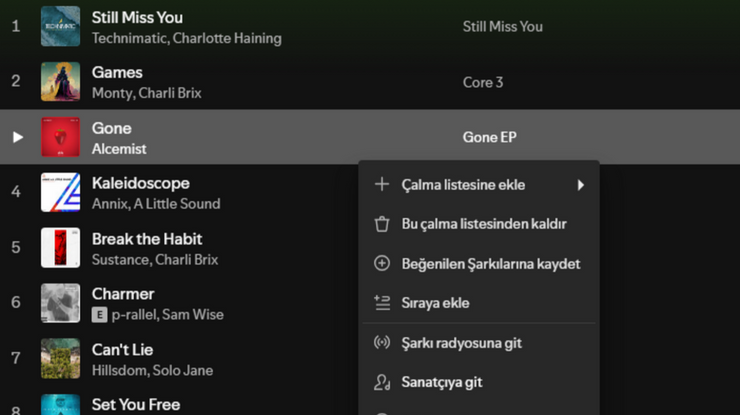Screen dimensions: 740x415
Task: Open the Break the Habit track title
Action: pyautogui.click(x=147, y=239)
